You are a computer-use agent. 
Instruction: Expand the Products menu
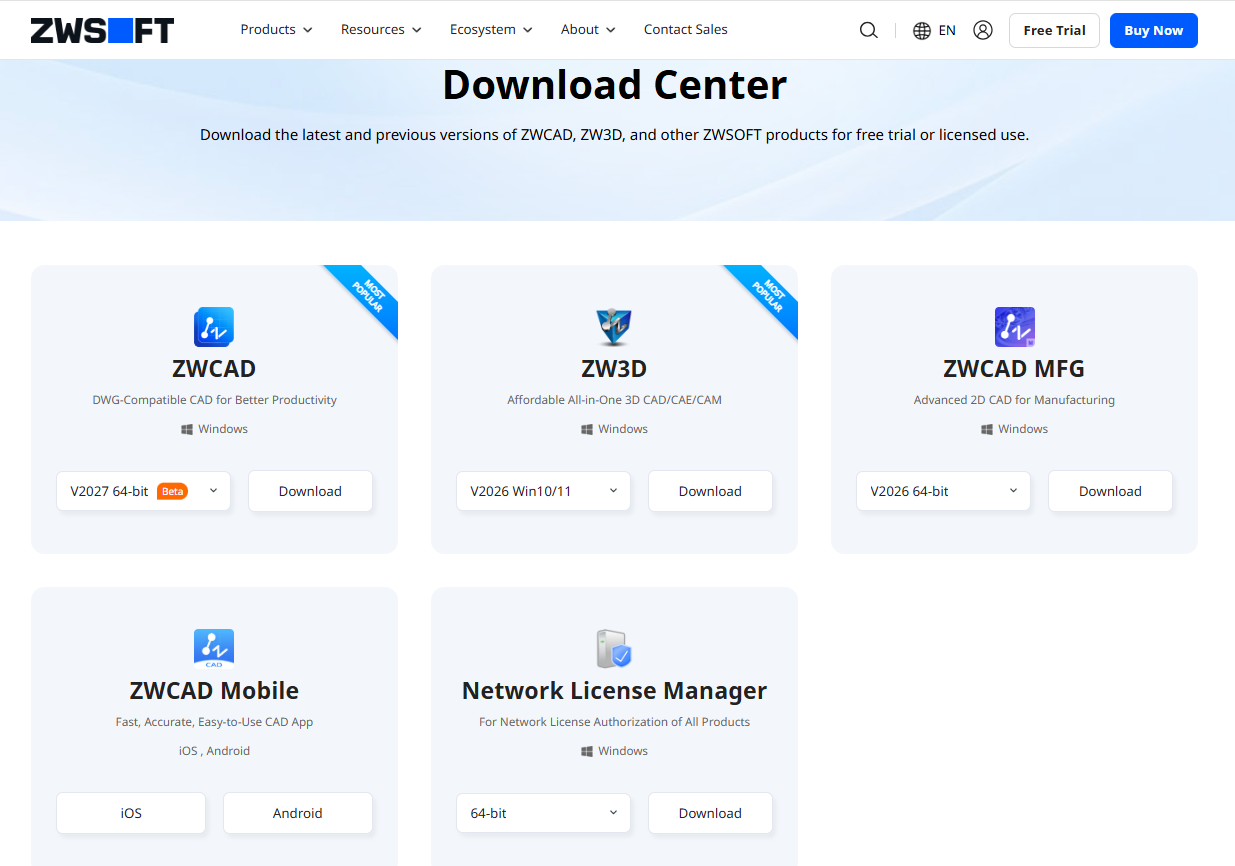point(277,30)
